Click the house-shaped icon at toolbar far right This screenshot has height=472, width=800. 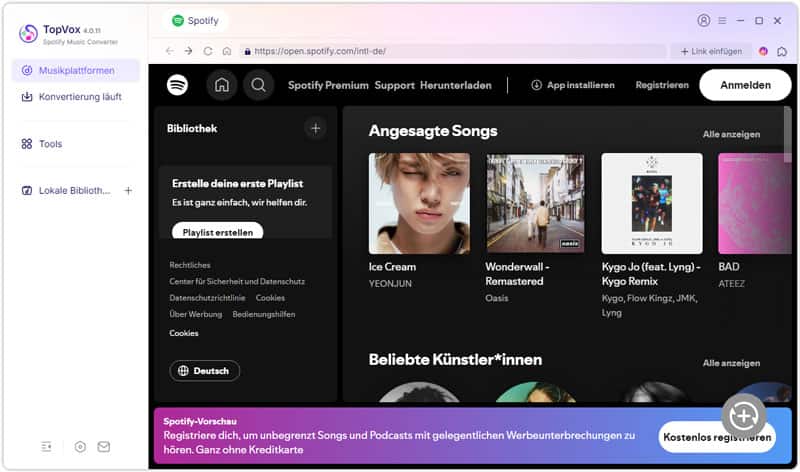(782, 51)
